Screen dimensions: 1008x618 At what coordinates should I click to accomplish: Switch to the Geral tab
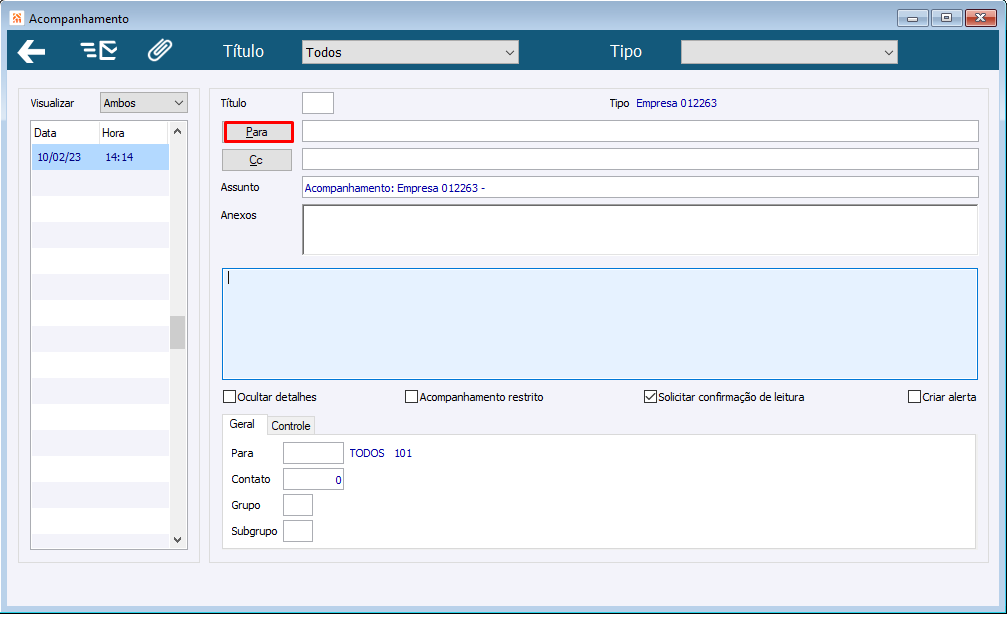pyautogui.click(x=242, y=424)
